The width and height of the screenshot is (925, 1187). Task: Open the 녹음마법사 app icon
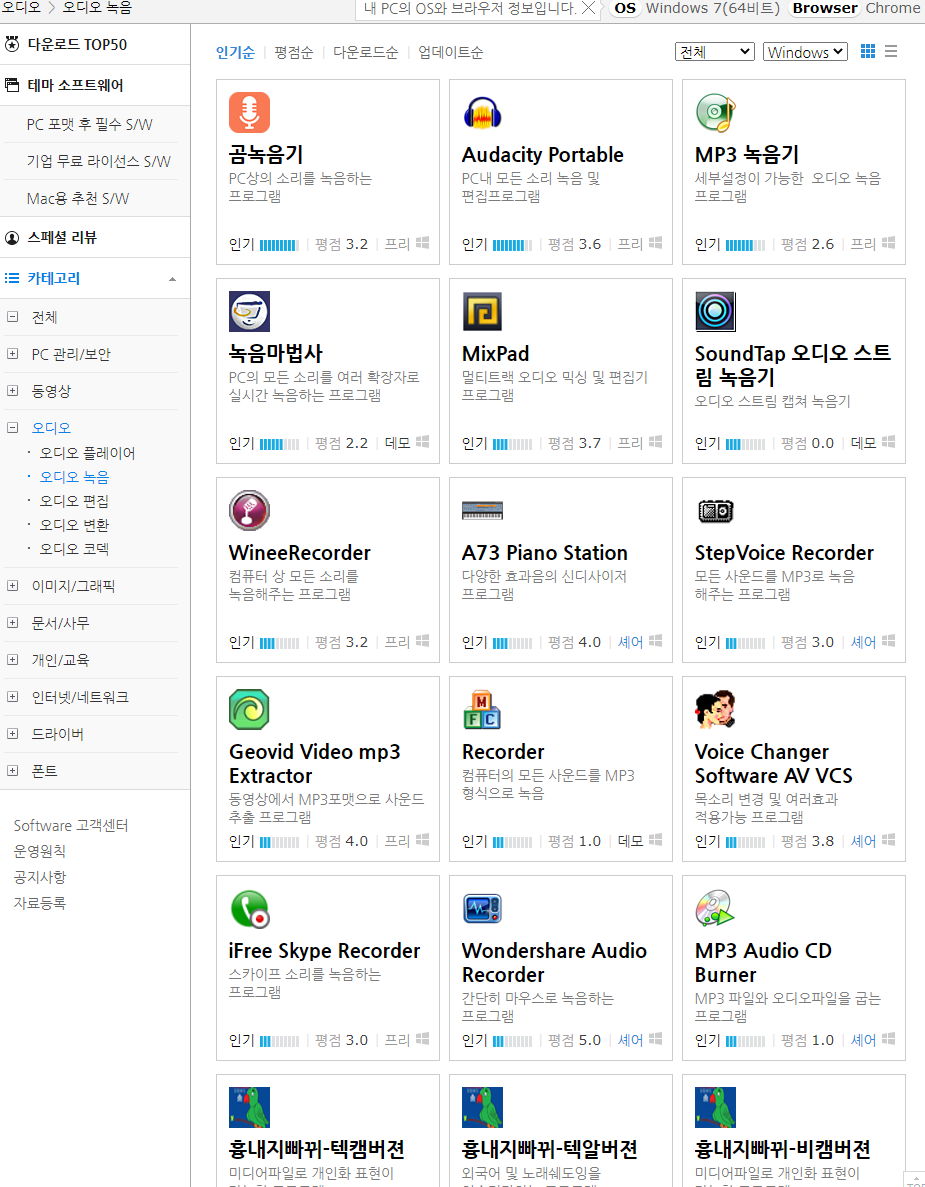click(249, 312)
